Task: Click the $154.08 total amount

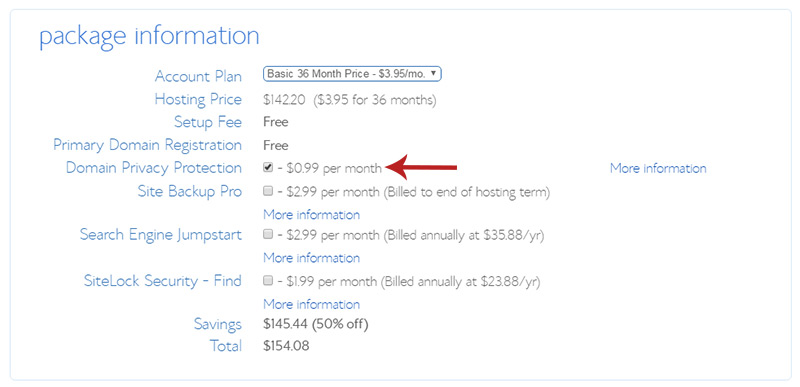Action: pos(286,346)
